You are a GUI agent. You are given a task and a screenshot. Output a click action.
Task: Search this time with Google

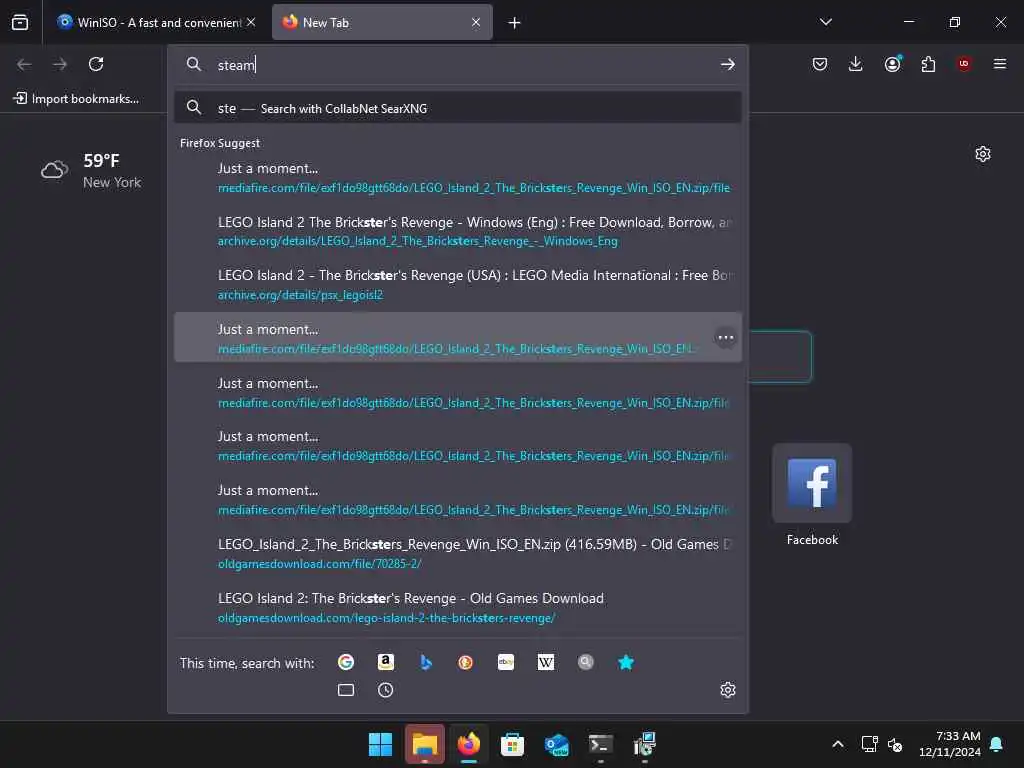tap(345, 662)
